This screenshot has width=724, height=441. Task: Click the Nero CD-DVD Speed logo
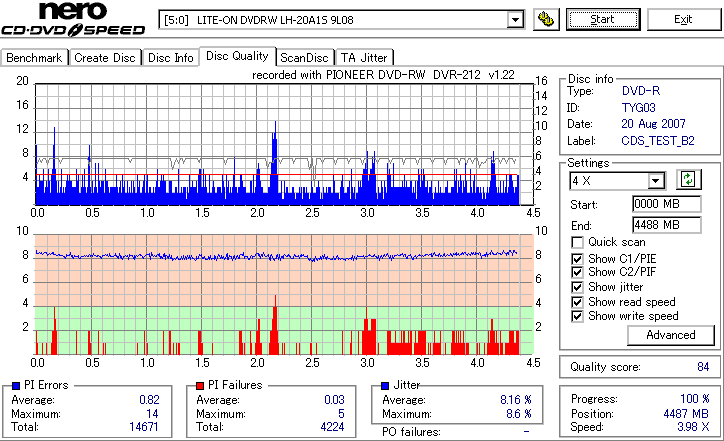(x=73, y=19)
